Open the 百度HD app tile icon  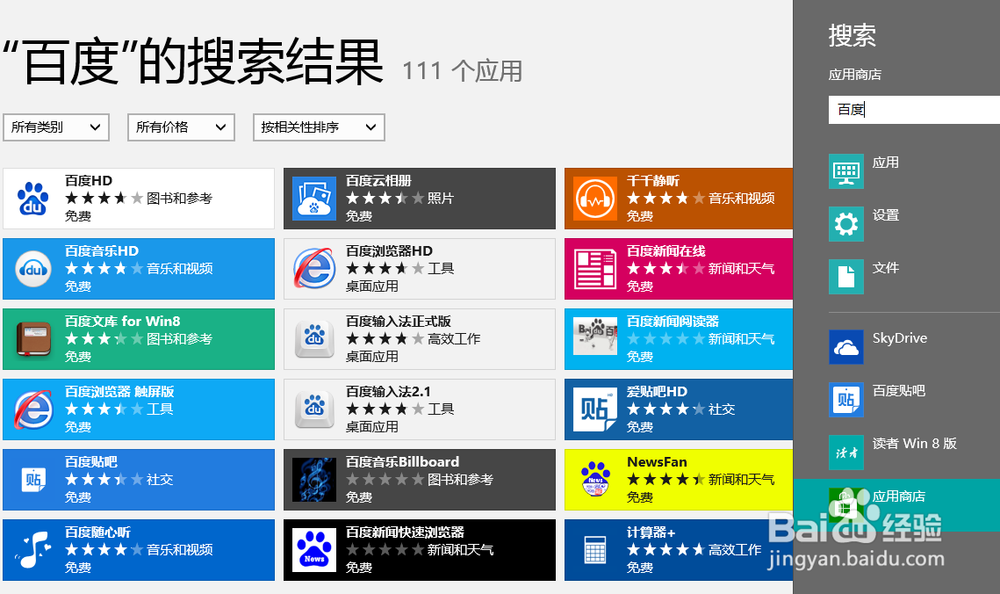pos(30,198)
